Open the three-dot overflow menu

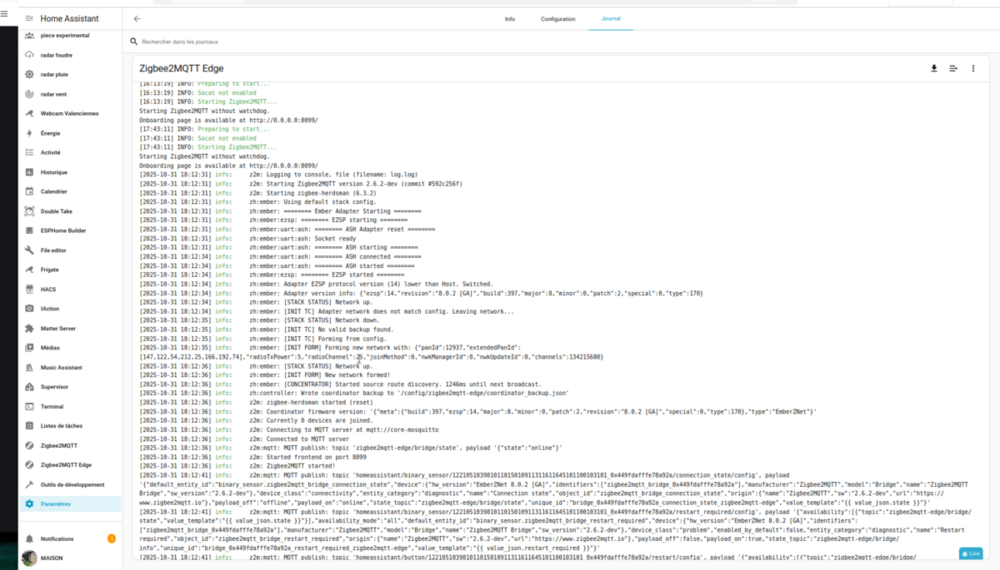(x=973, y=68)
